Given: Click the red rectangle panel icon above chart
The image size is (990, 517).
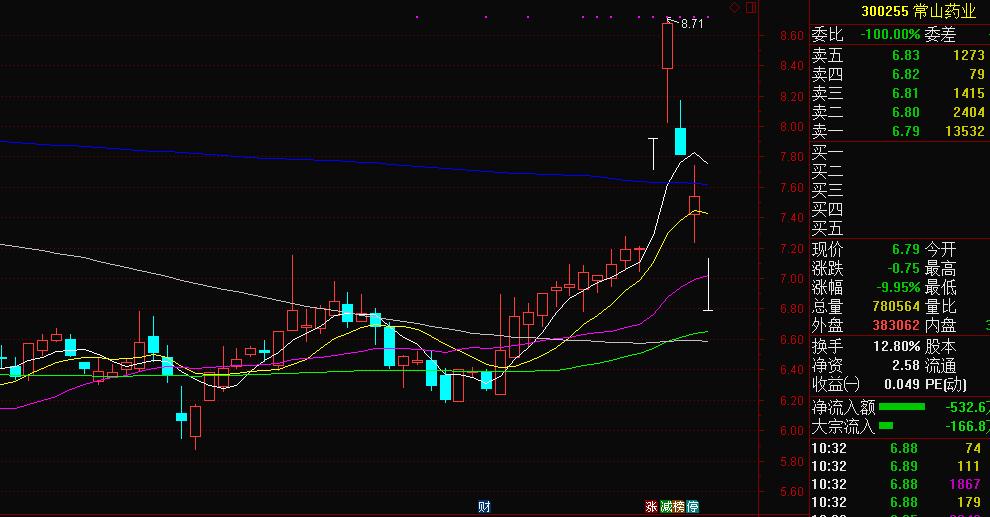Looking at the screenshot, I should pos(751,8).
